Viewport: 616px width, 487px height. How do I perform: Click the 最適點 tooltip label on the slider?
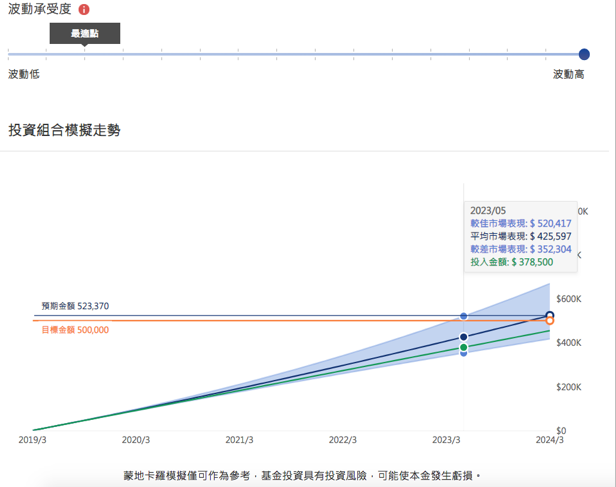click(x=84, y=34)
